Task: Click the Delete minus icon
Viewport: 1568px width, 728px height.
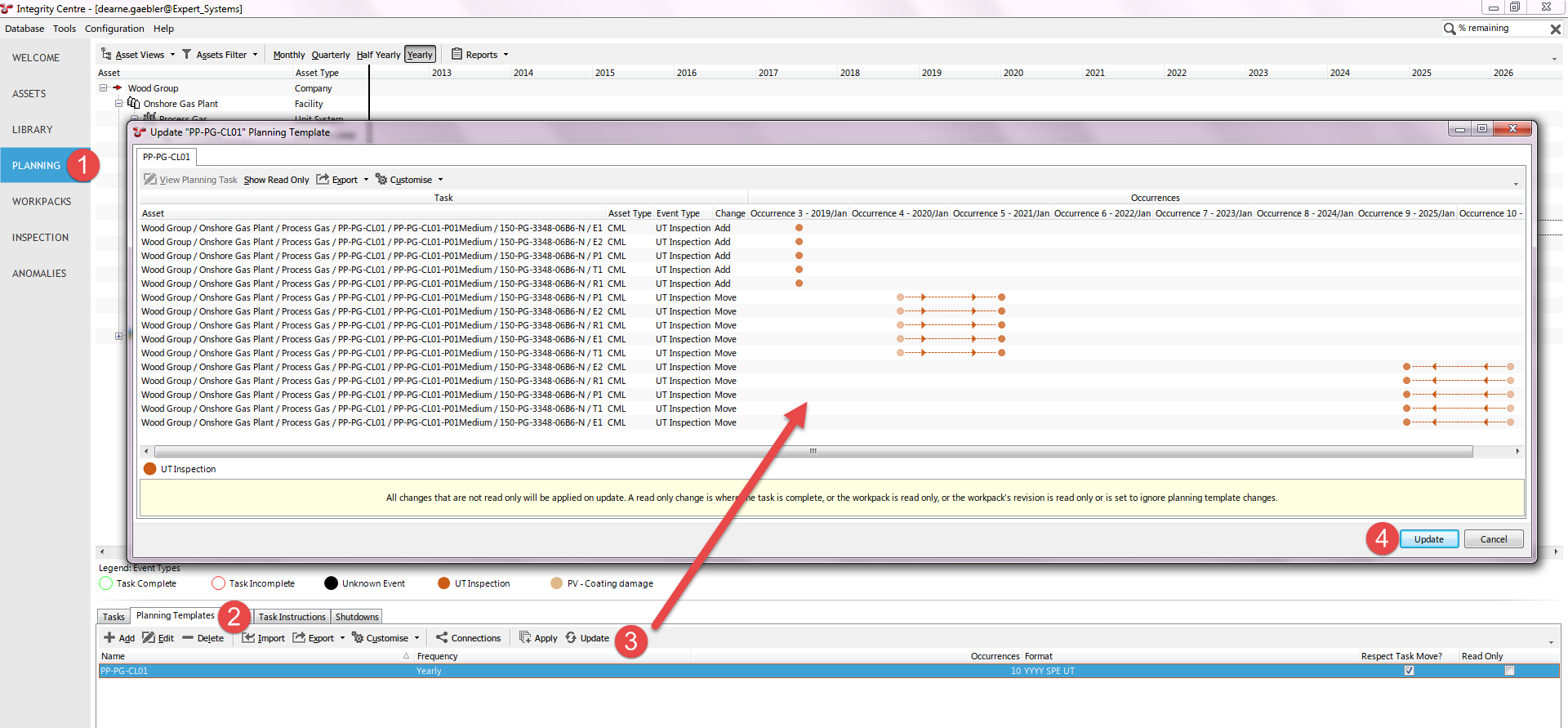Action: (x=188, y=637)
